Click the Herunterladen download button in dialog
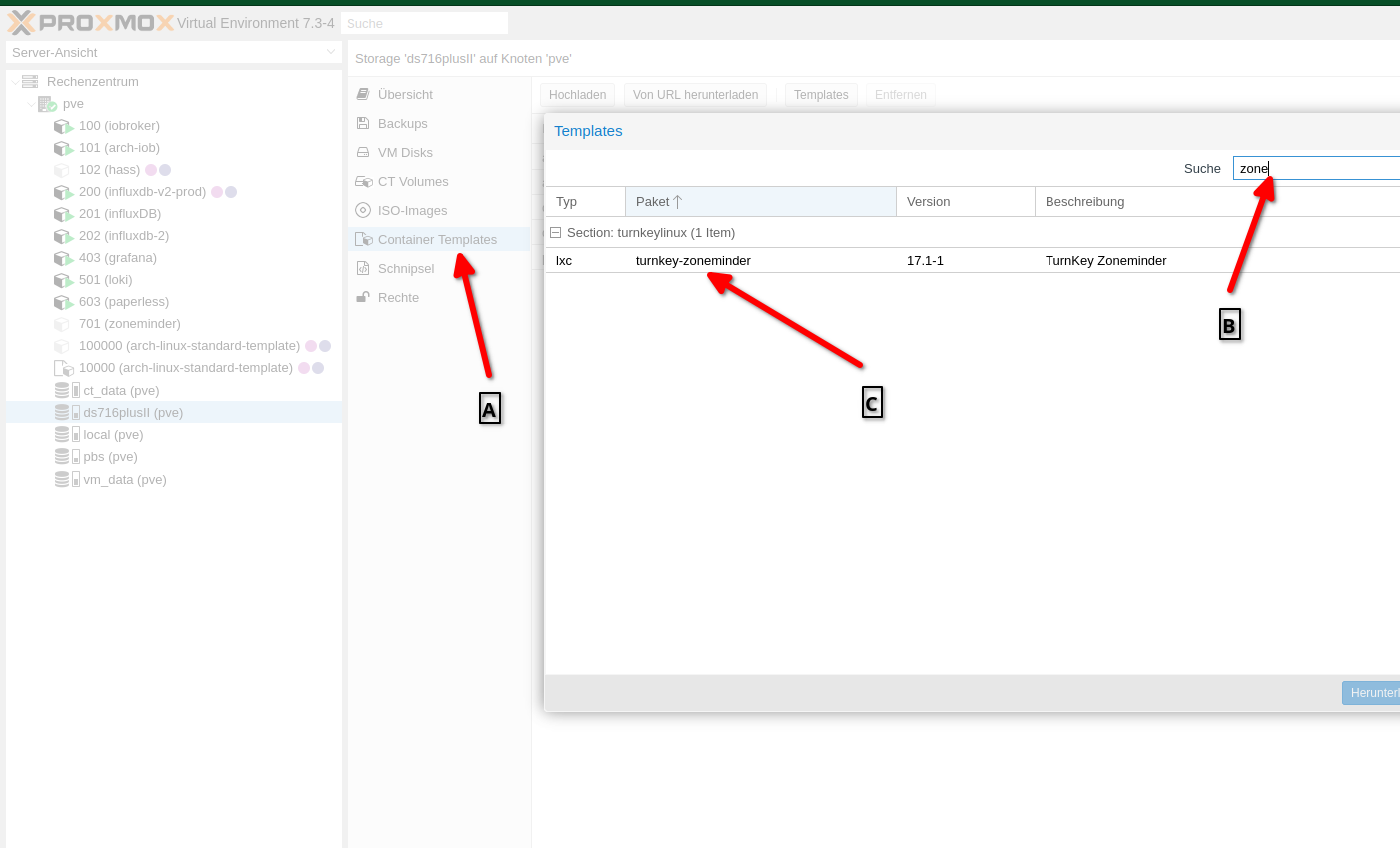 point(1371,692)
